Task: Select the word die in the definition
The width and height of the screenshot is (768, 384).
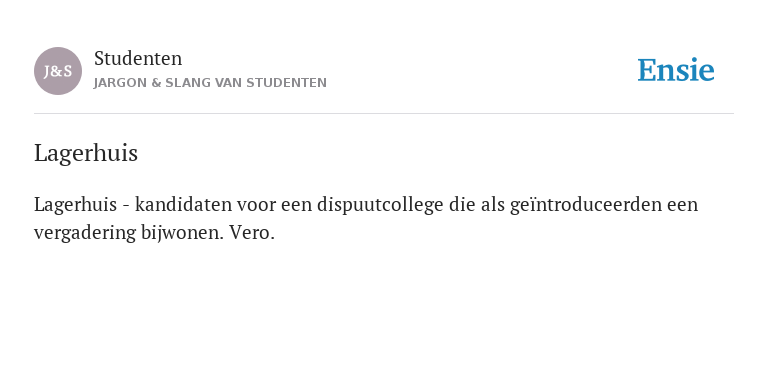Action: point(462,205)
